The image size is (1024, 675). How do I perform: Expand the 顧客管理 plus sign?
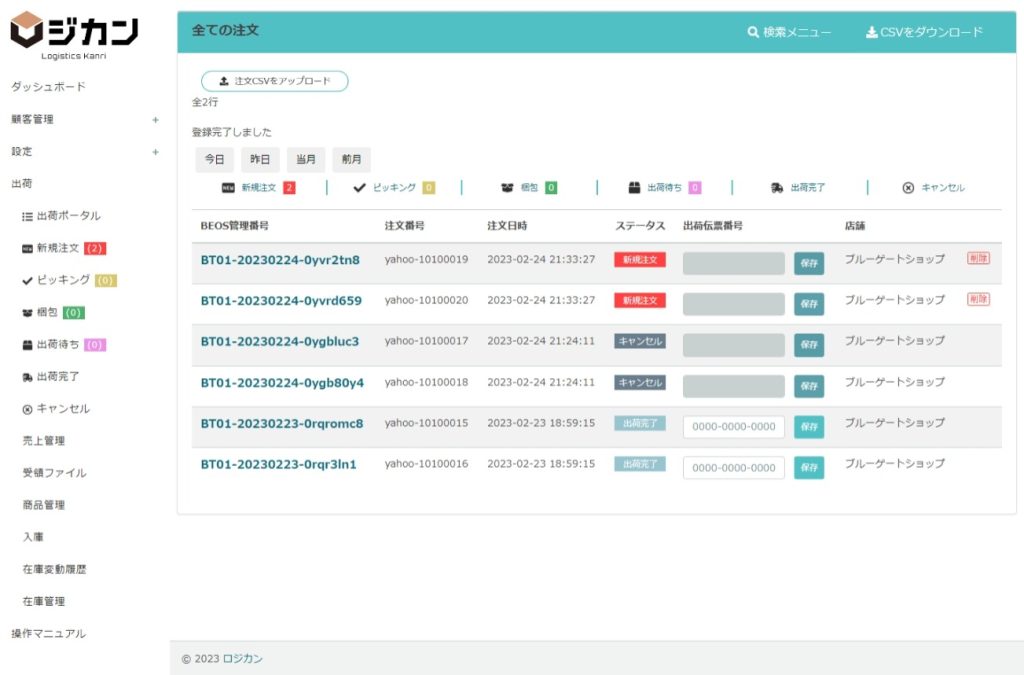click(x=155, y=120)
